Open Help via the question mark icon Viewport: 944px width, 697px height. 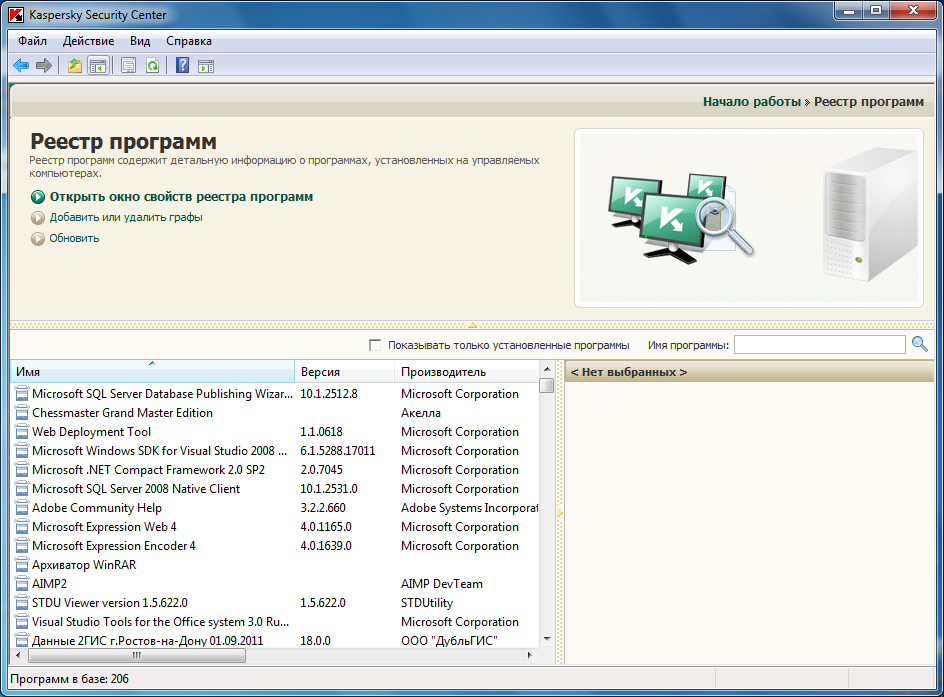(x=182, y=66)
